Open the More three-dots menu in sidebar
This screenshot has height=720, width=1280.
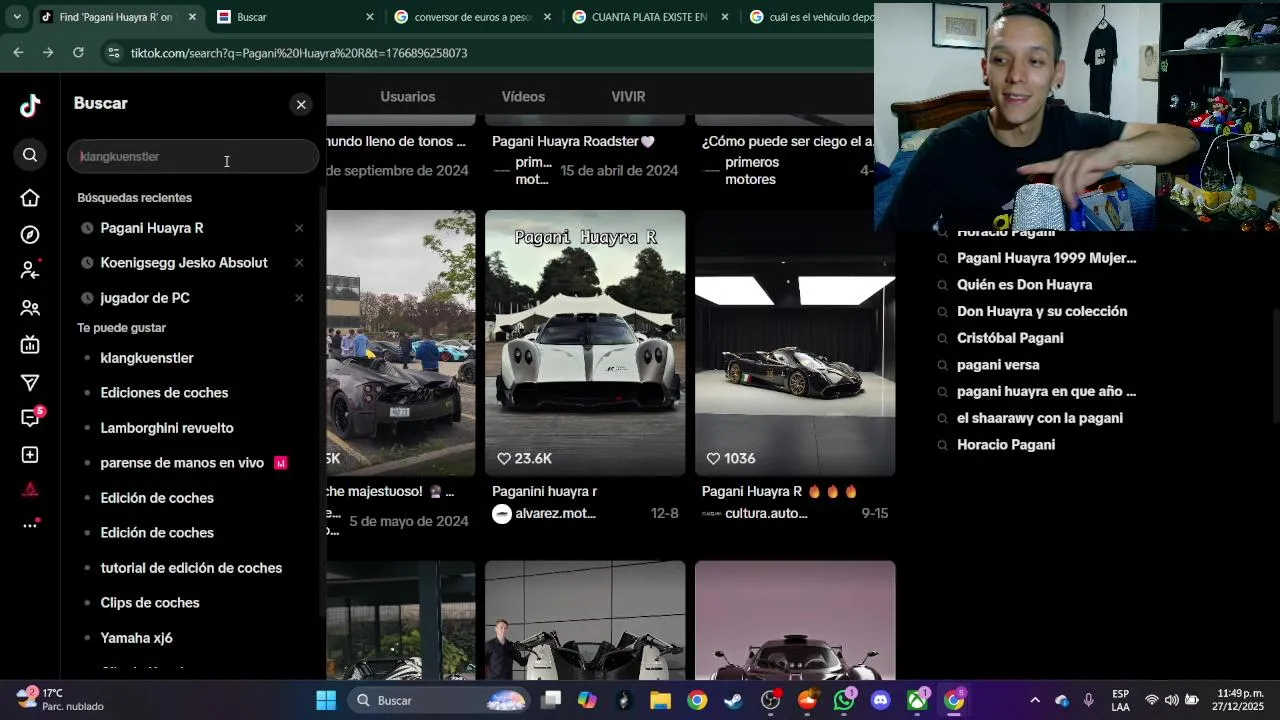pyautogui.click(x=30, y=525)
